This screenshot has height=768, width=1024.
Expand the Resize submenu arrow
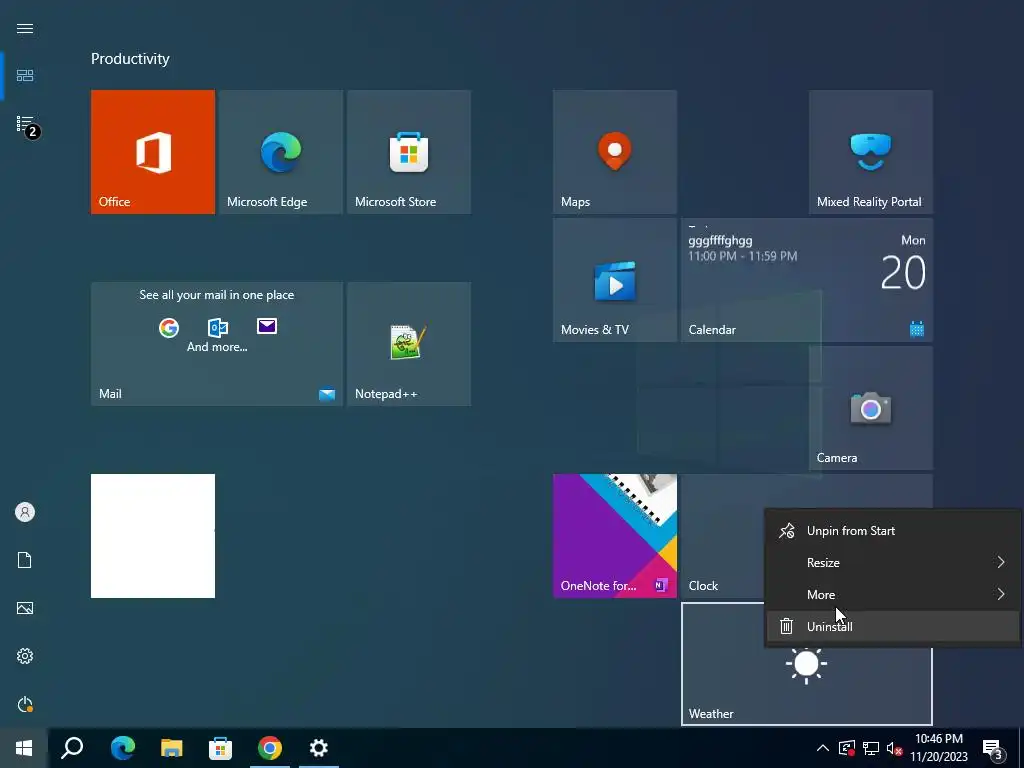pos(1000,562)
